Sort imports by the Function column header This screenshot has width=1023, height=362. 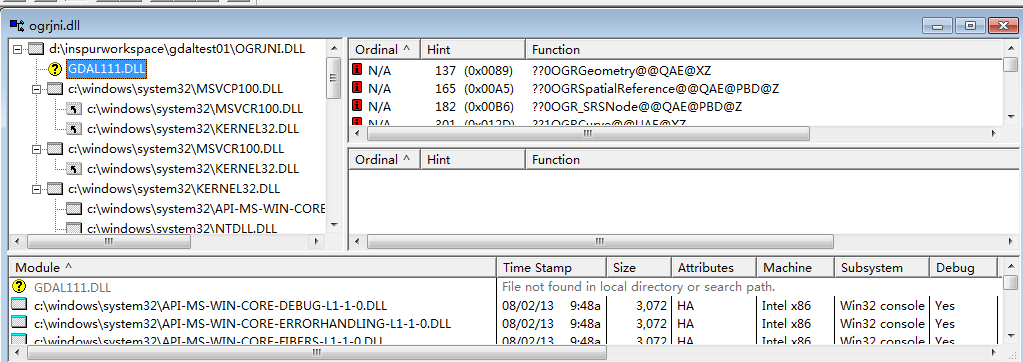(763, 50)
